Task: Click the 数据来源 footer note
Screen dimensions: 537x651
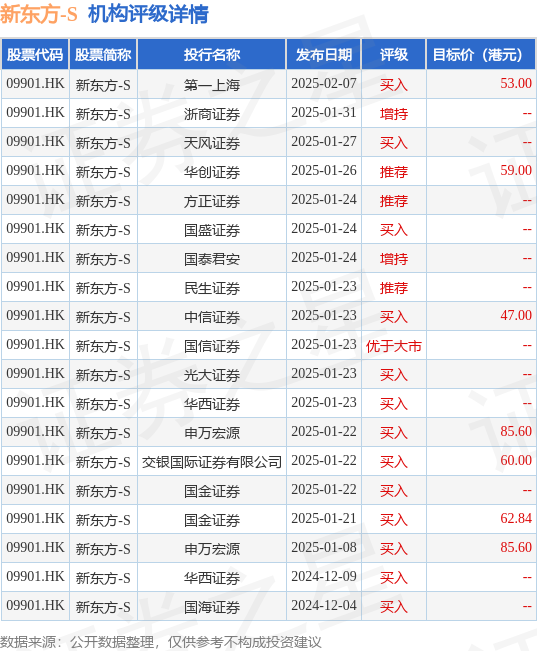Action: 161,642
